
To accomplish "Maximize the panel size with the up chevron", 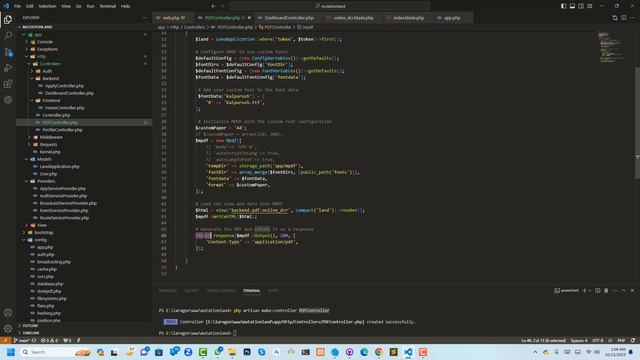I will pyautogui.click(x=623, y=291).
